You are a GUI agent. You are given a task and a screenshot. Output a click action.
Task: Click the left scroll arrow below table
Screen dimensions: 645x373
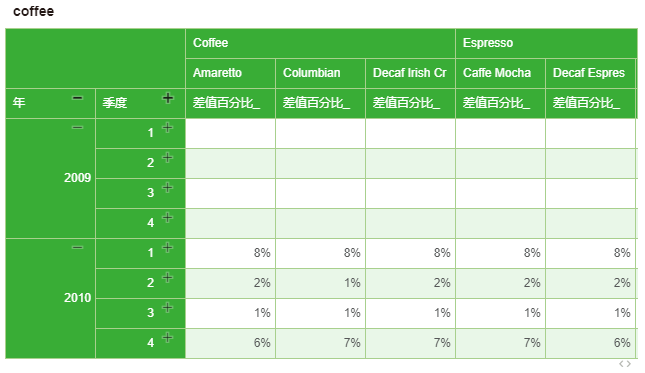pyautogui.click(x=622, y=364)
